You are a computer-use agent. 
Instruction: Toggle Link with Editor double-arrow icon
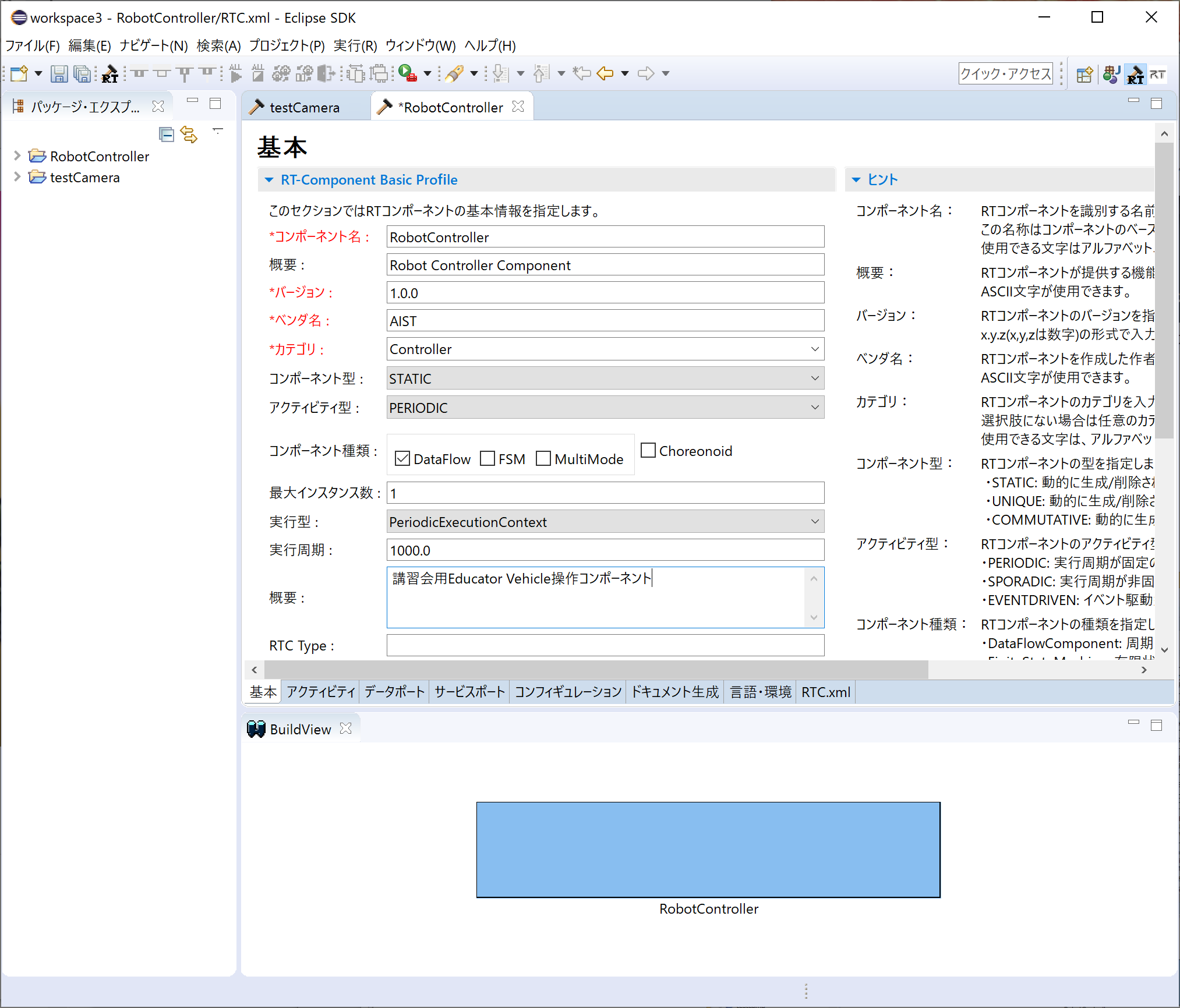click(189, 135)
